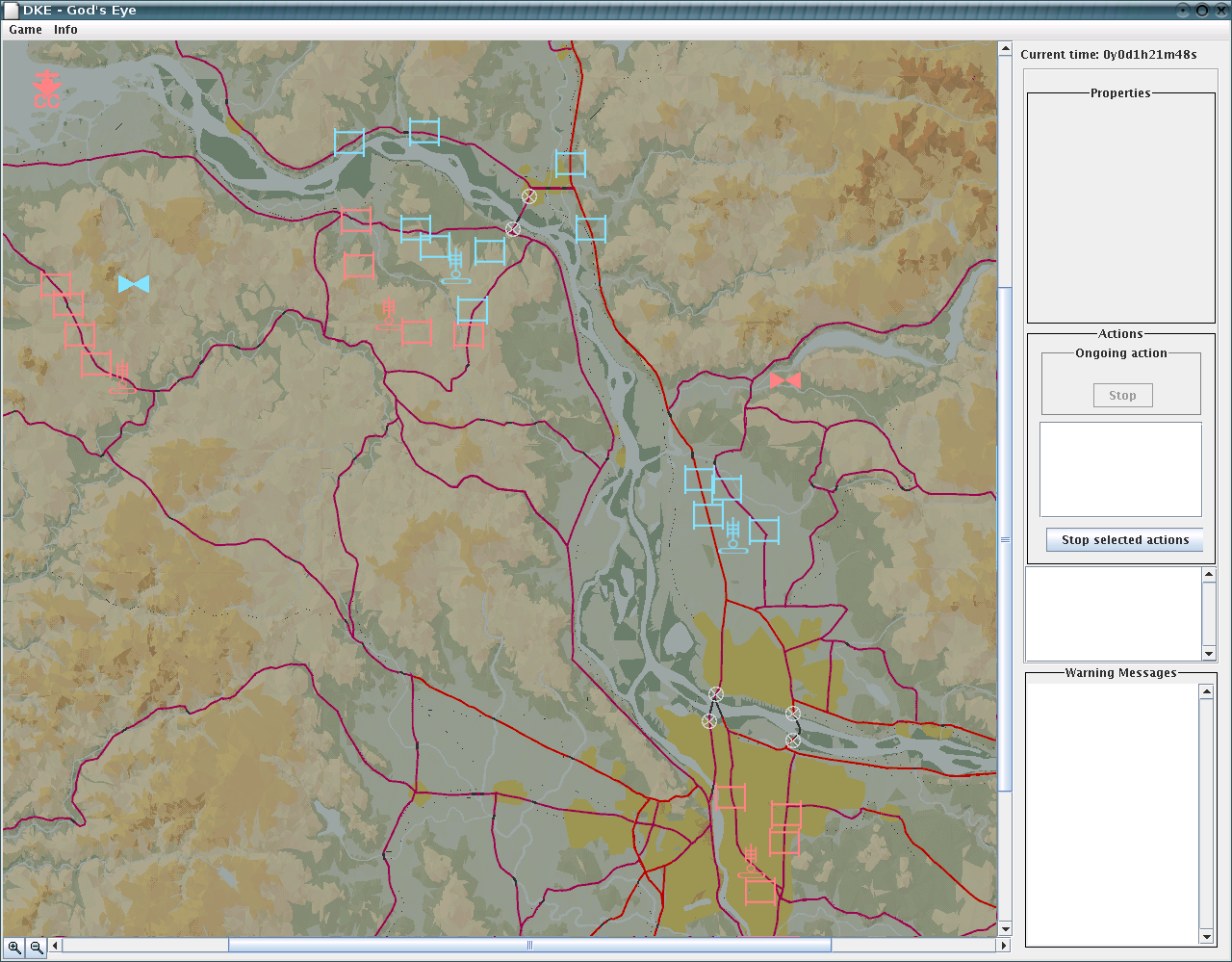Click the zoom out magnifier button
This screenshot has width=1232, height=962.
click(x=37, y=948)
